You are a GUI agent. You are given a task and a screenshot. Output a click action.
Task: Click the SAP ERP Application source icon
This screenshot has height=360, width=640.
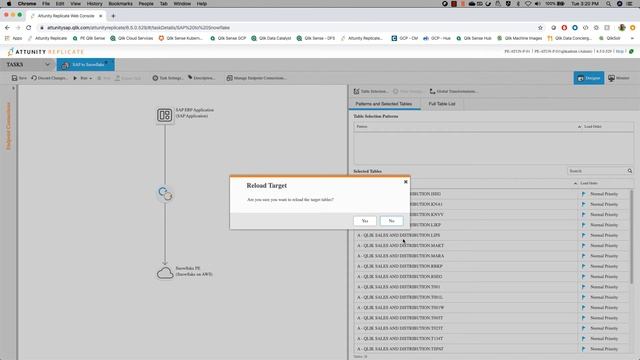point(164,115)
